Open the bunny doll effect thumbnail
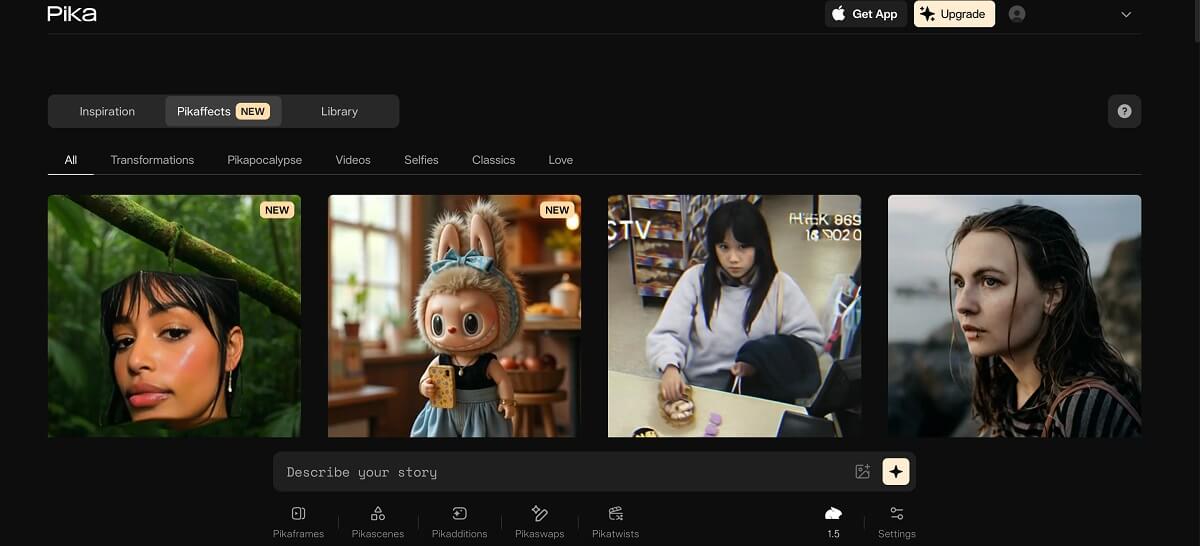 coord(454,315)
